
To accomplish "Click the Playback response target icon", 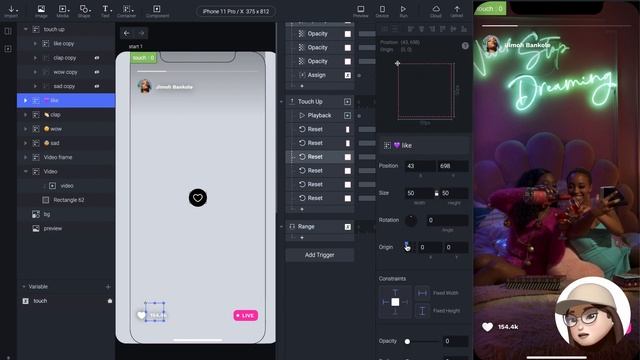I will point(347,116).
